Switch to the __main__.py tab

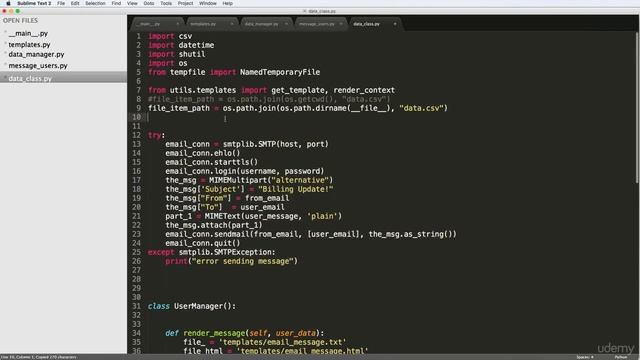click(x=158, y=24)
